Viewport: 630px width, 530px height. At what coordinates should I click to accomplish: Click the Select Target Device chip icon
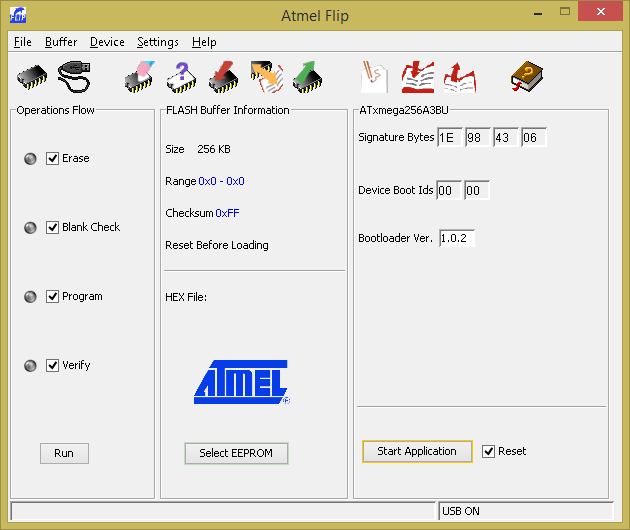click(x=32, y=76)
